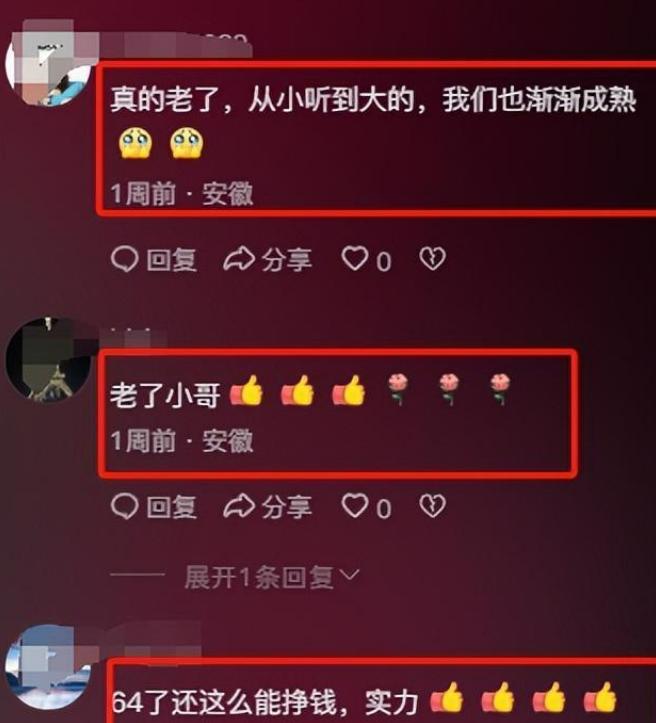Tap the 回复 label under second comment
This screenshot has width=656, height=723.
pos(172,507)
